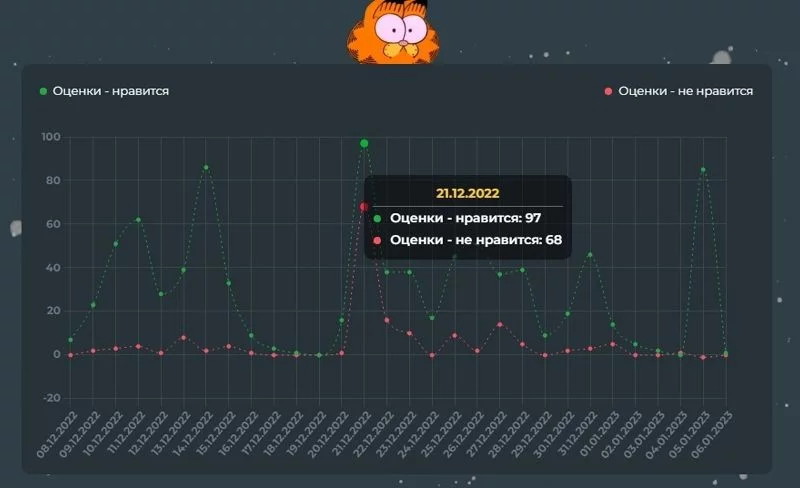
Task: Click the red legend dot for dislikes
Action: coord(608,91)
